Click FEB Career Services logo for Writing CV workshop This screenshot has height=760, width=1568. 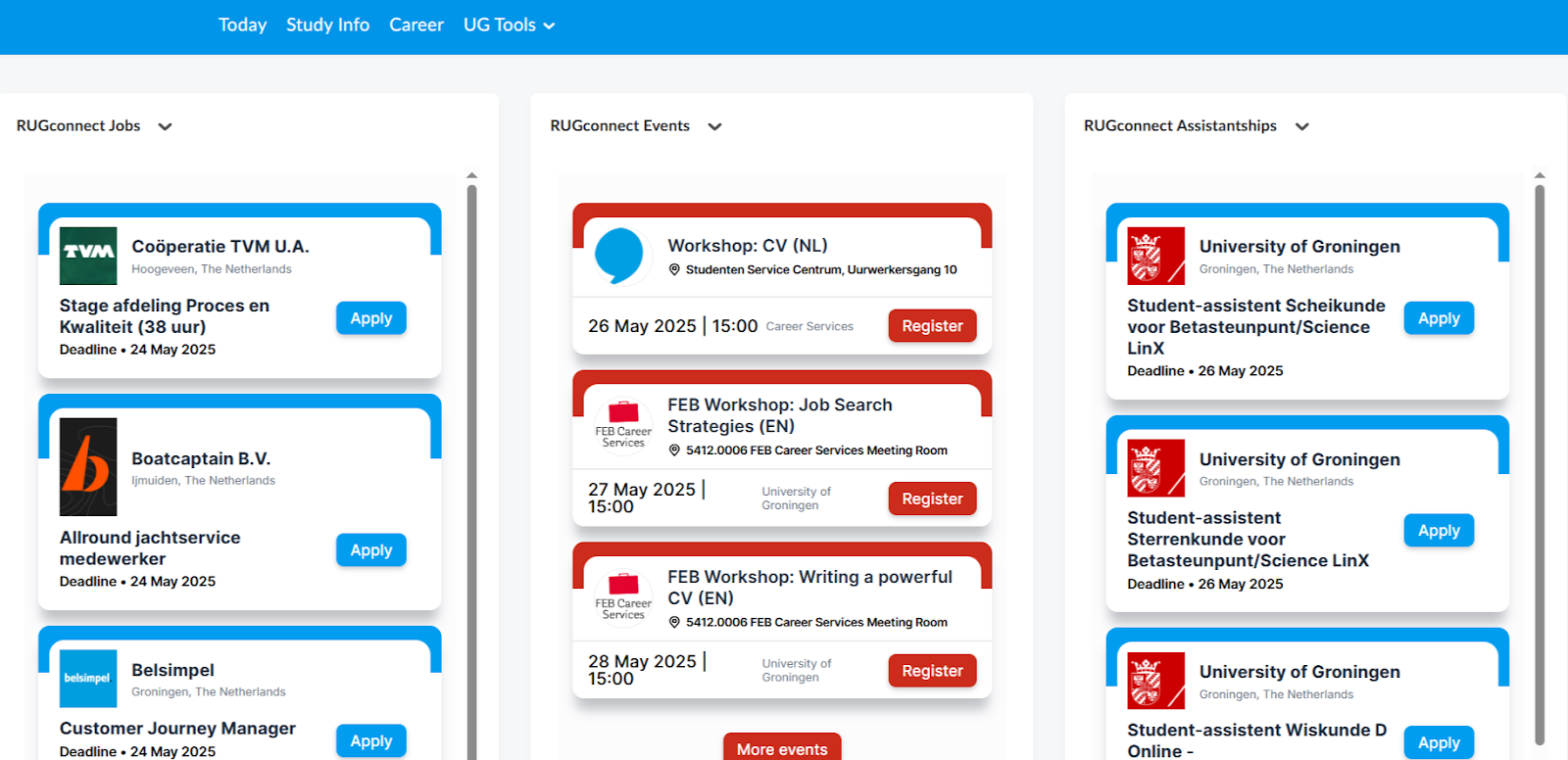pos(623,597)
